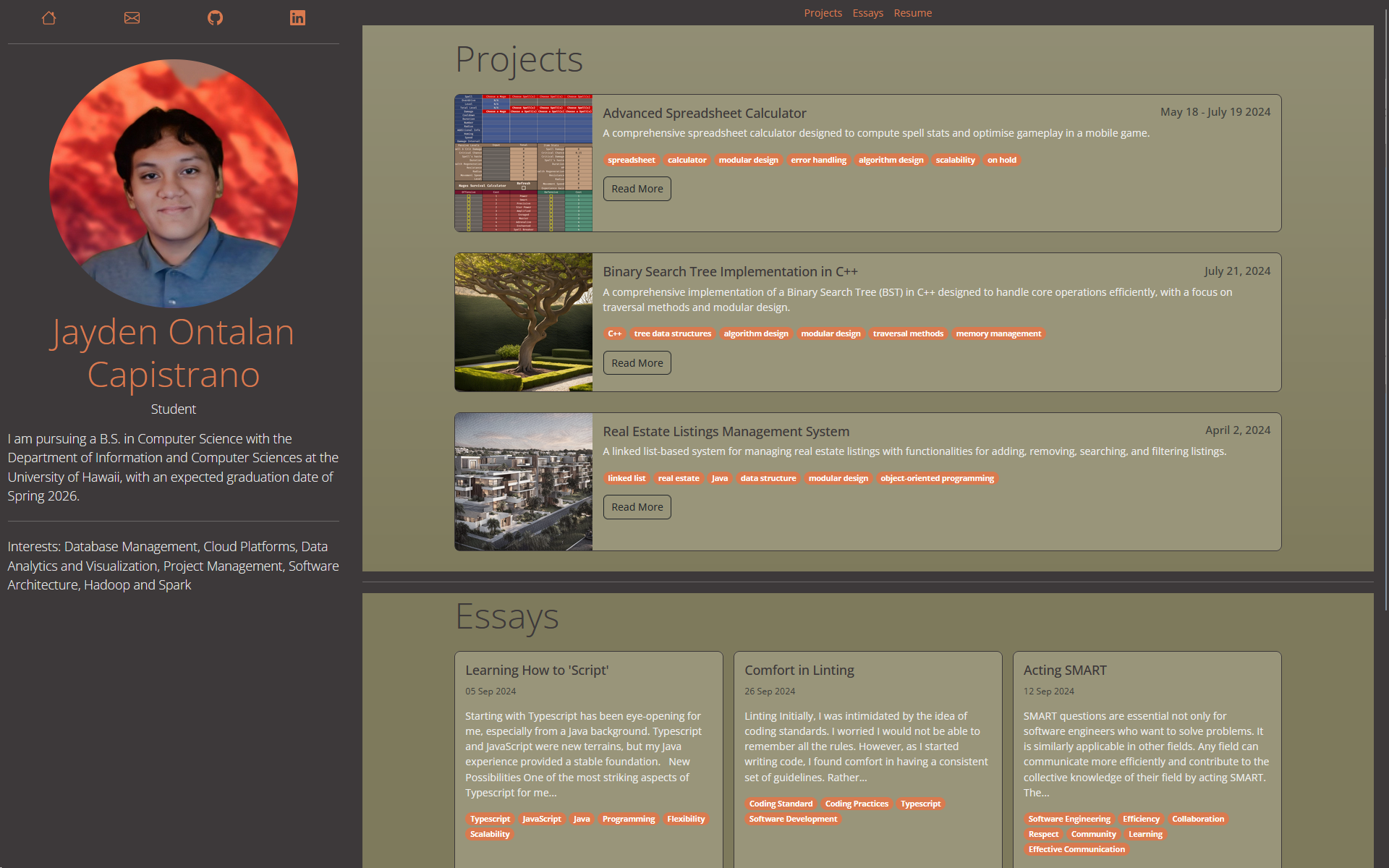Open the LinkedIn profile icon
1389x868 pixels.
pos(297,17)
